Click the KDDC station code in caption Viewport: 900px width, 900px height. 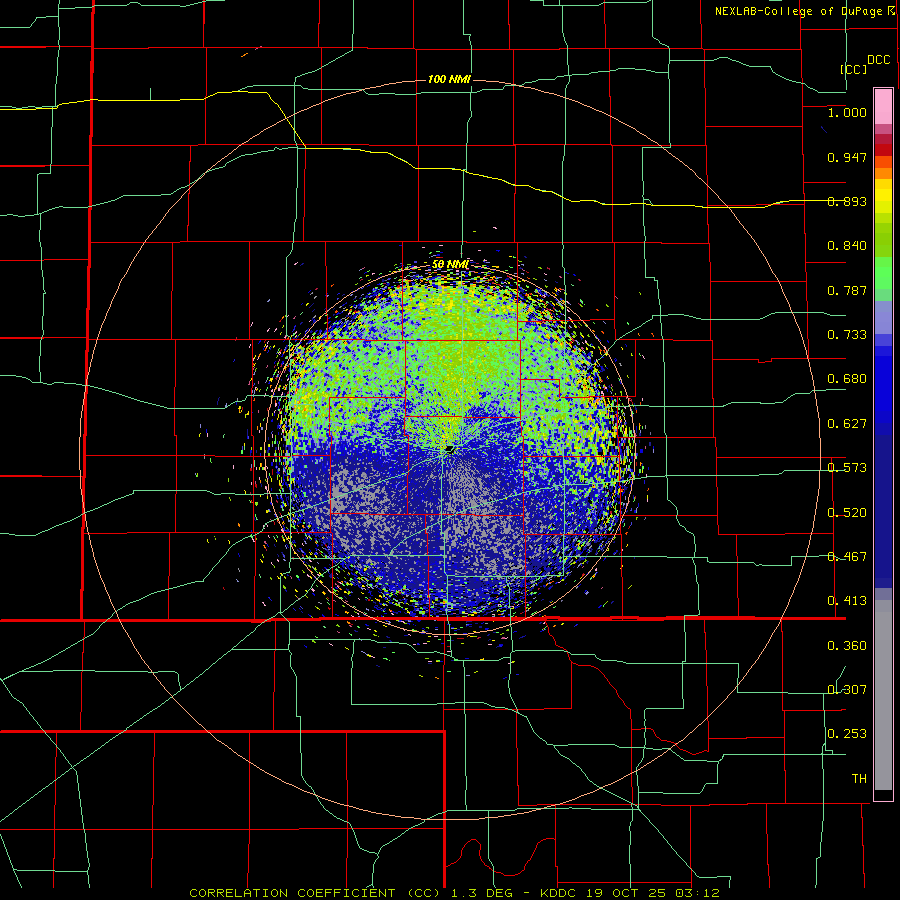(x=560, y=893)
